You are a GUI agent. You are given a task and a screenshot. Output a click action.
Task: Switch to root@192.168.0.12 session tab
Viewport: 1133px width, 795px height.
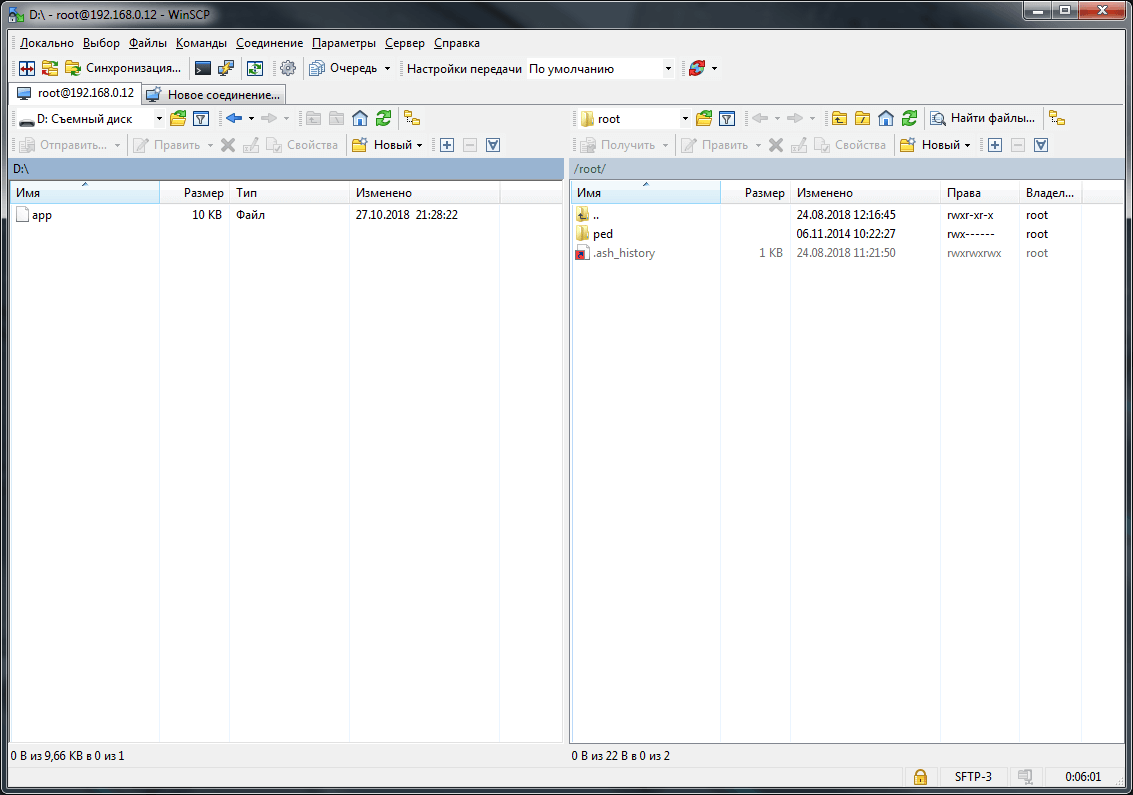pyautogui.click(x=75, y=93)
